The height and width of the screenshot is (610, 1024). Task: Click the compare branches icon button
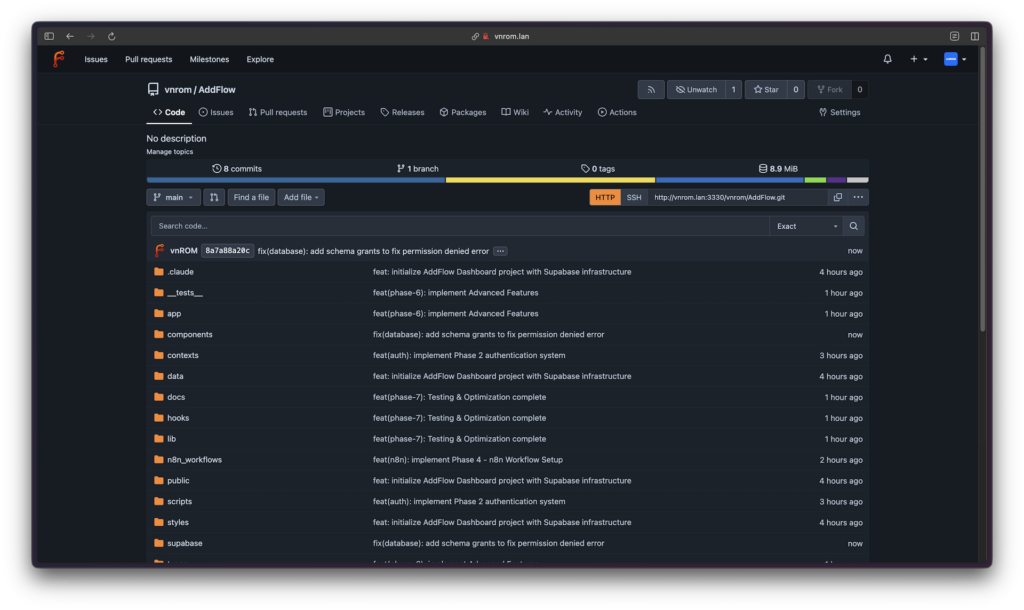214,198
